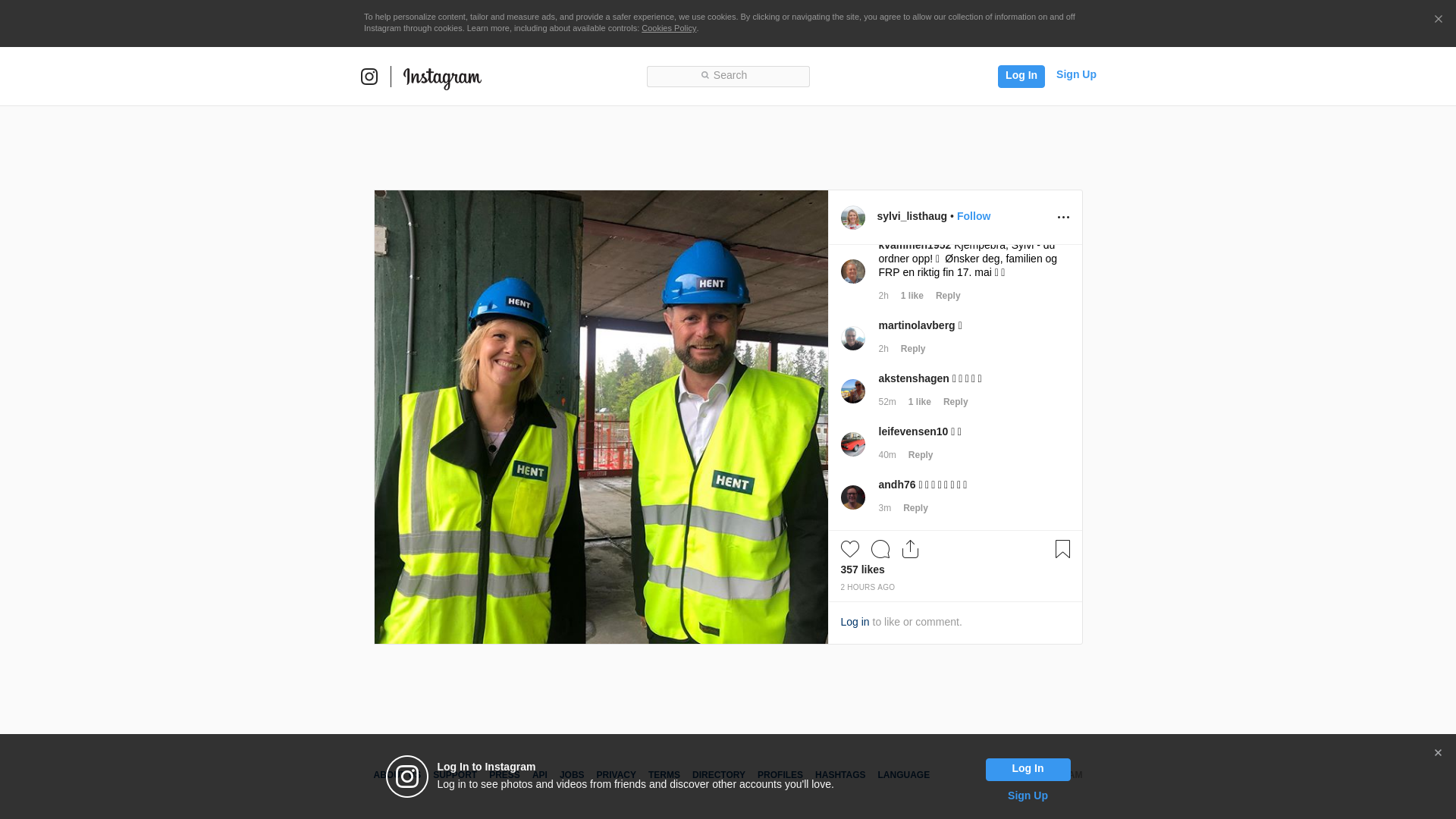View 1 like on akstenshagen comment
The image size is (1456, 819).
tap(920, 402)
